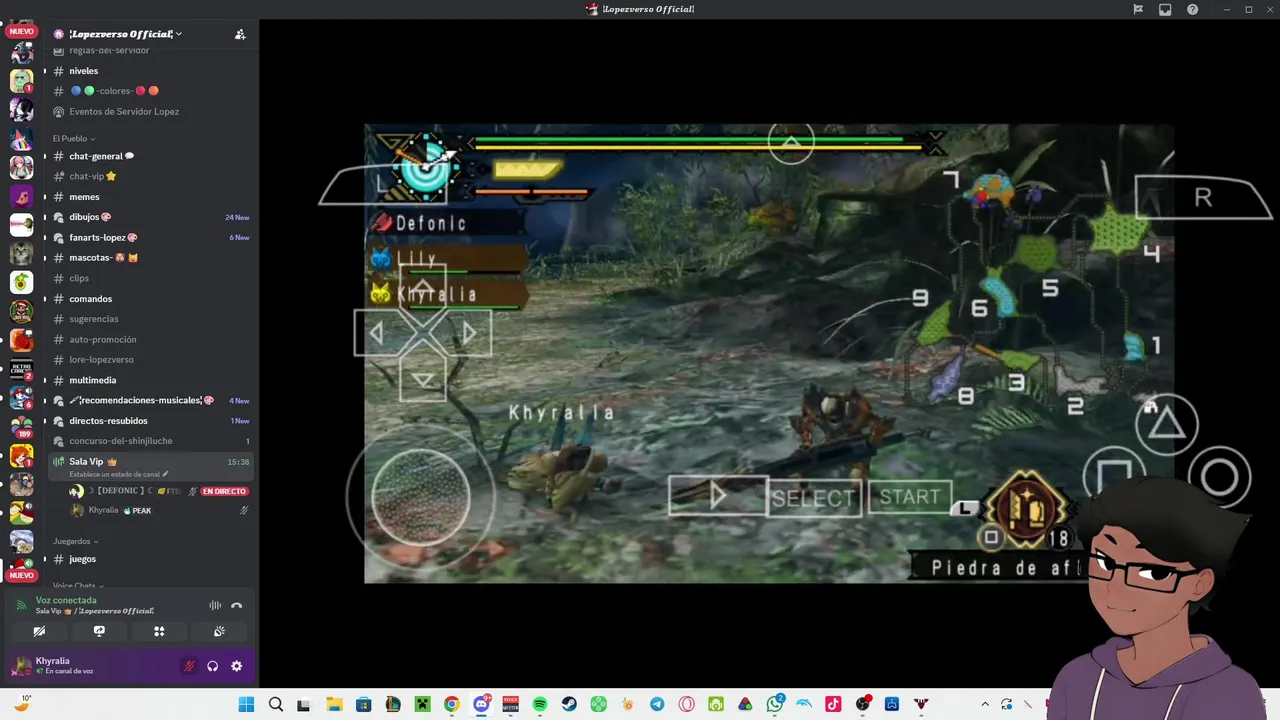Image resolution: width=1280 pixels, height=720 pixels.
Task: Open Steam from the taskbar
Action: coord(569,704)
